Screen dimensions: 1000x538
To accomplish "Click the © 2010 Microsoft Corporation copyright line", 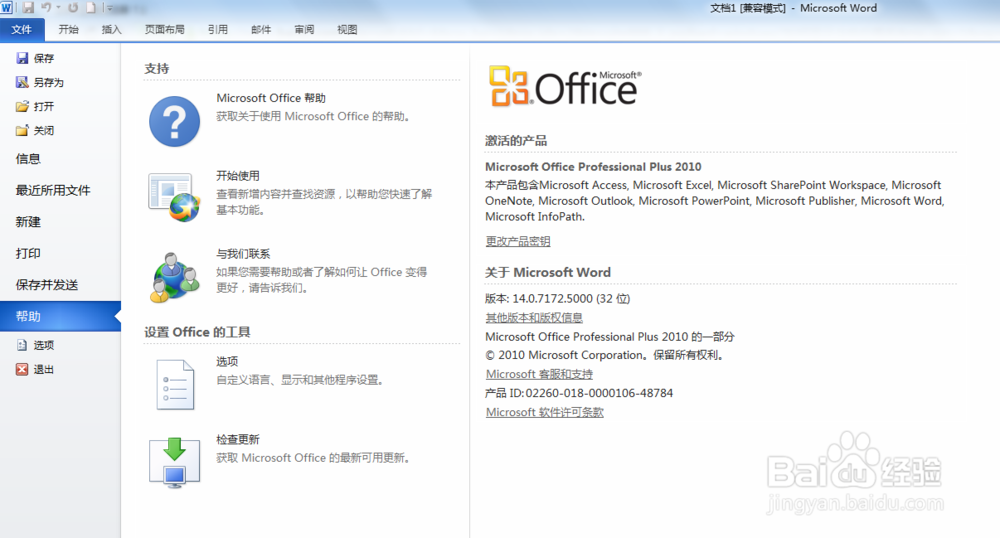I will pyautogui.click(x=606, y=355).
